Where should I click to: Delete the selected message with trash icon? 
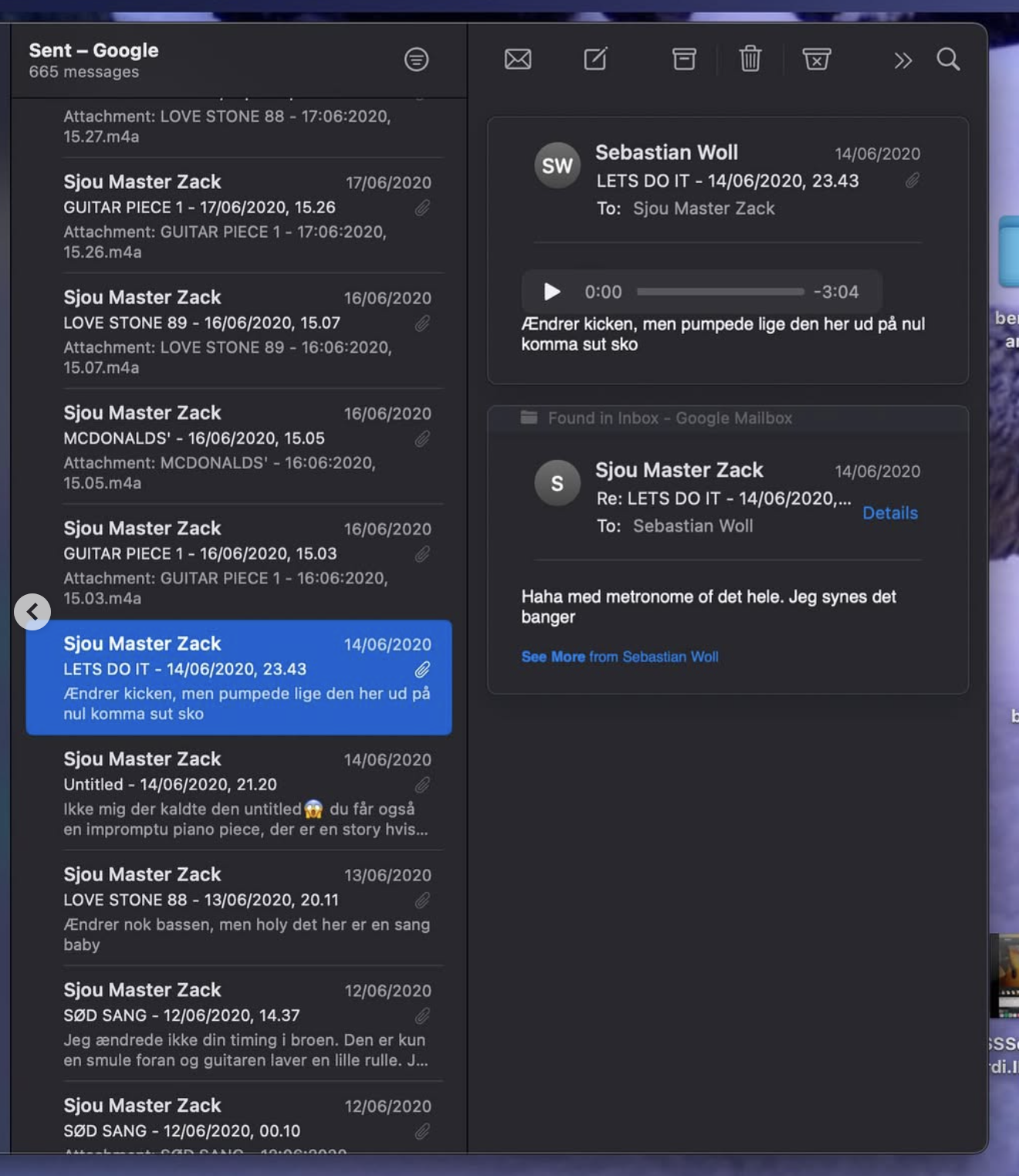pyautogui.click(x=750, y=59)
